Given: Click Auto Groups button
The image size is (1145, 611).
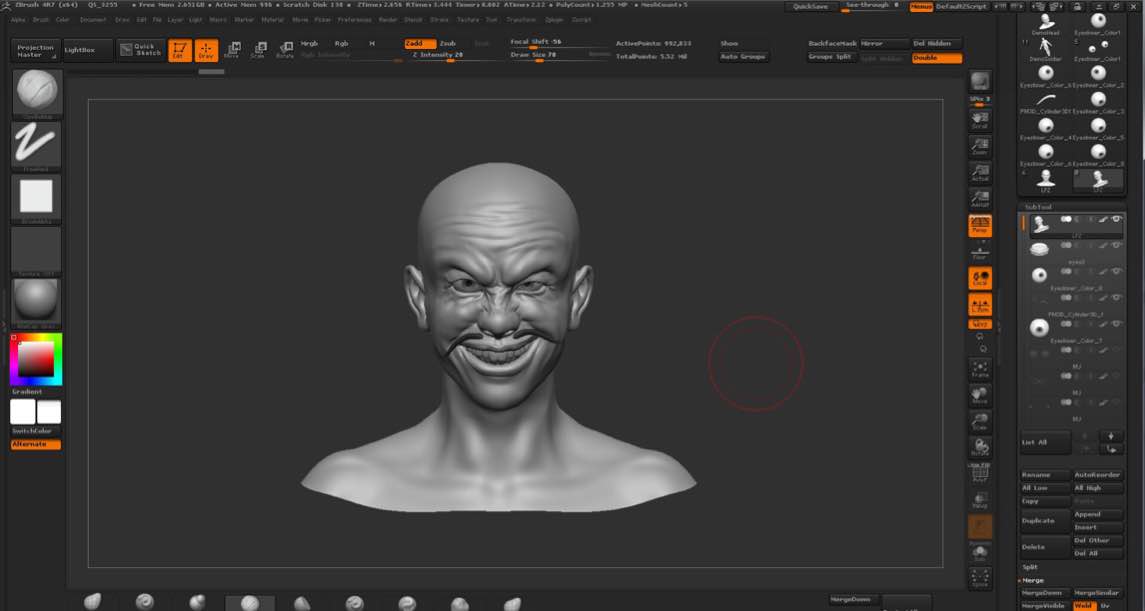Looking at the screenshot, I should [743, 57].
